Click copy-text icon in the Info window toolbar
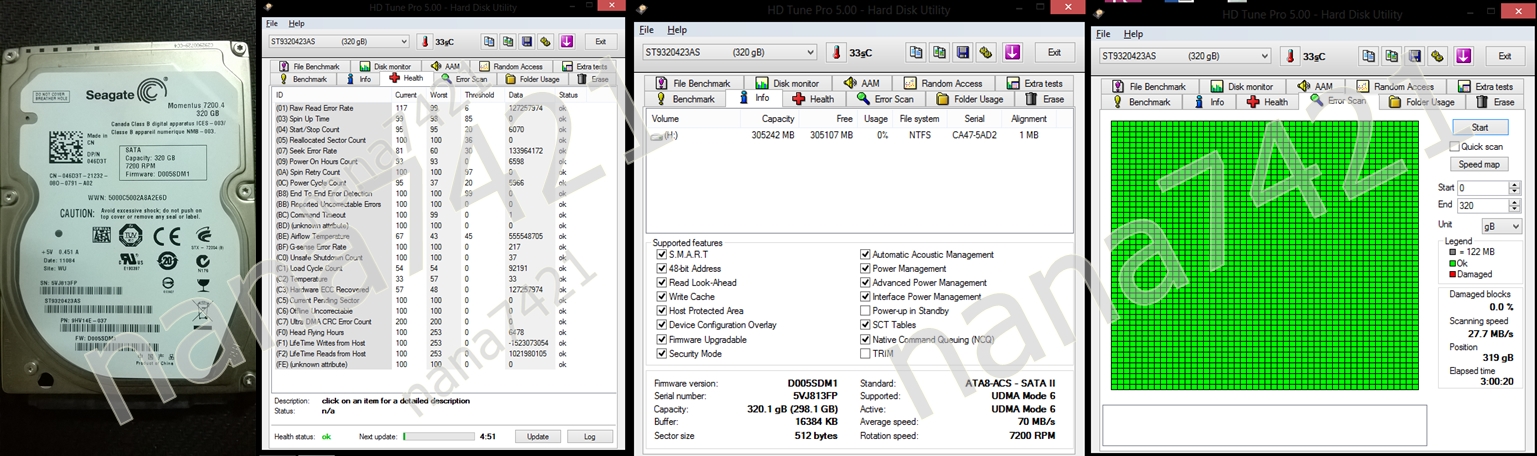 (916, 52)
